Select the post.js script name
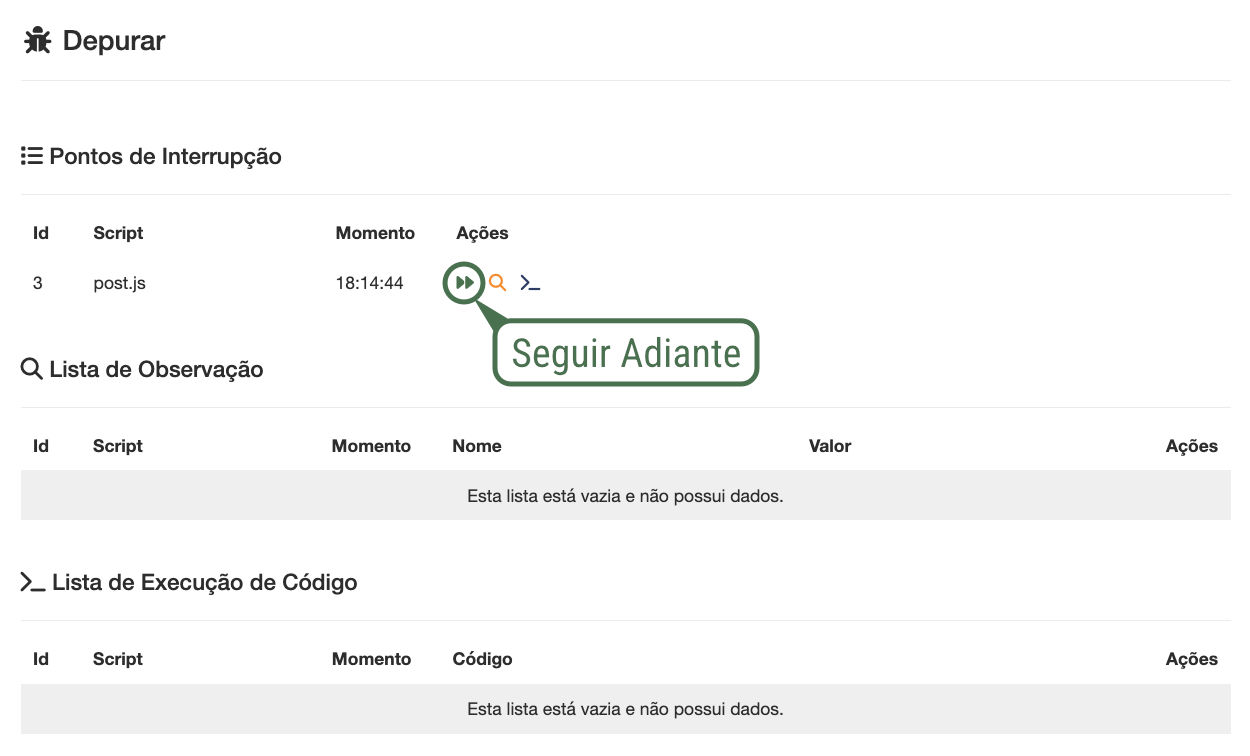Viewport: 1250px width, 756px height. pos(119,283)
